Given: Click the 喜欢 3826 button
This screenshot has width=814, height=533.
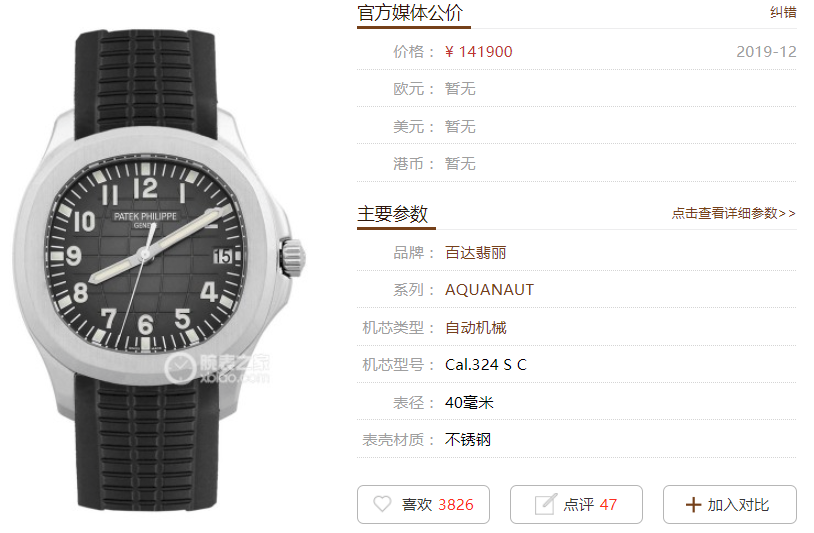Looking at the screenshot, I should (423, 504).
